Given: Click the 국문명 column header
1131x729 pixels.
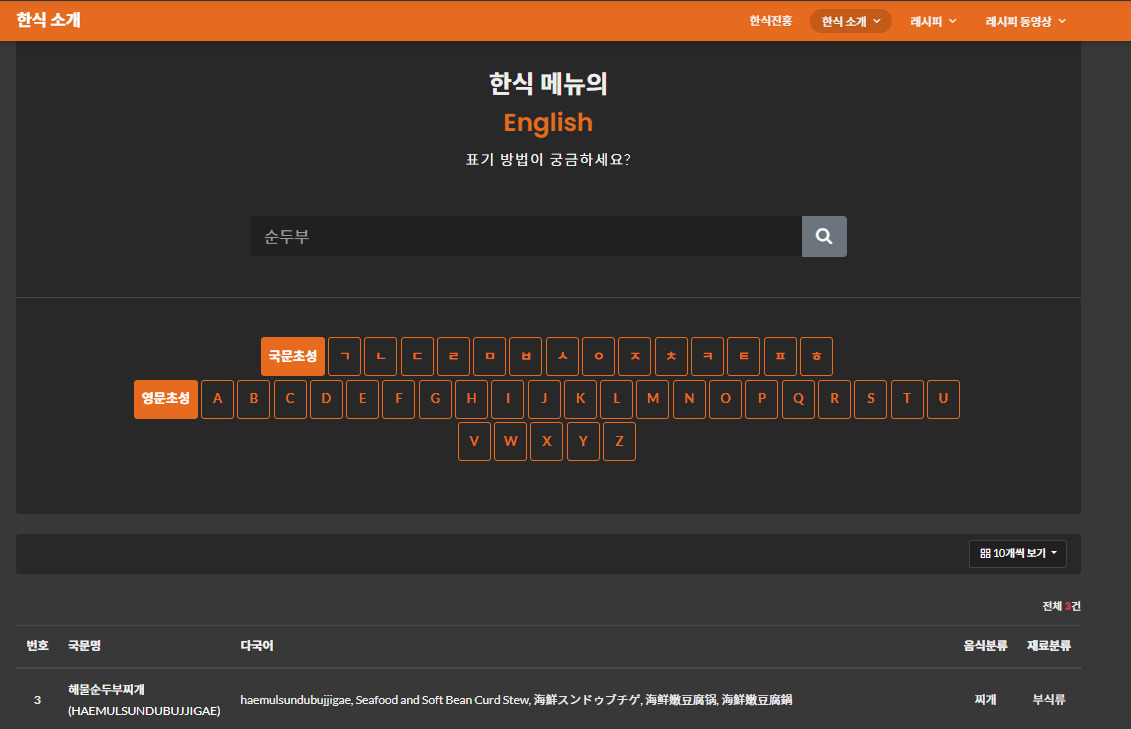Looking at the screenshot, I should (x=84, y=645).
